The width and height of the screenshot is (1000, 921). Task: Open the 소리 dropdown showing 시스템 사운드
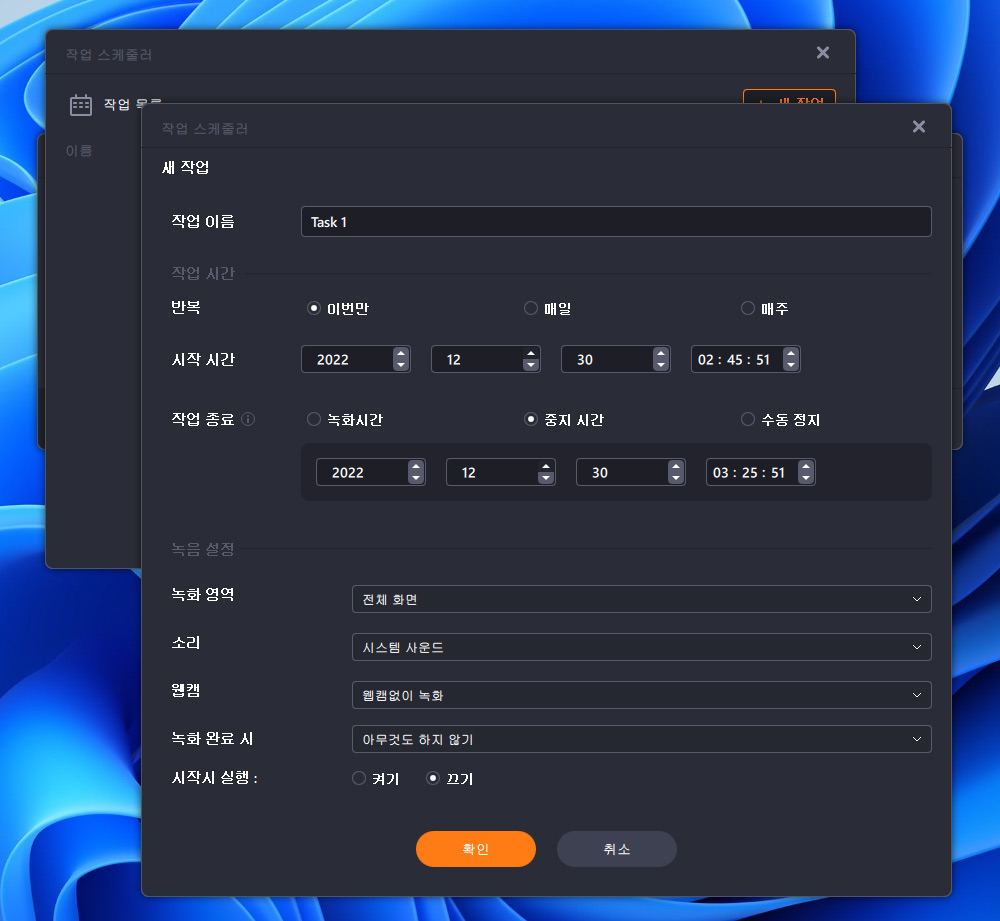(642, 647)
